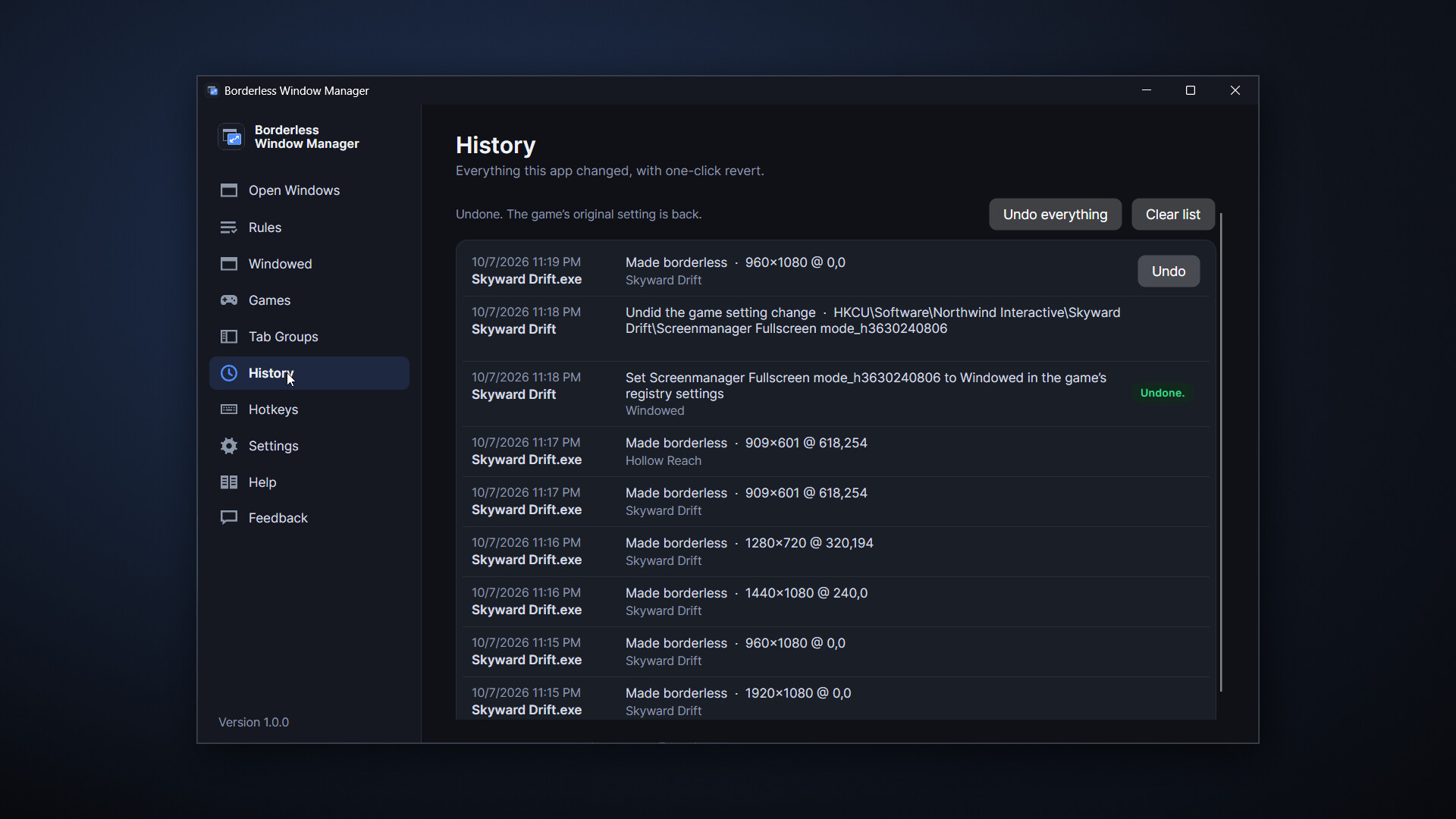Image resolution: width=1456 pixels, height=819 pixels.
Task: Select Tab Groups in sidebar
Action: click(x=309, y=337)
